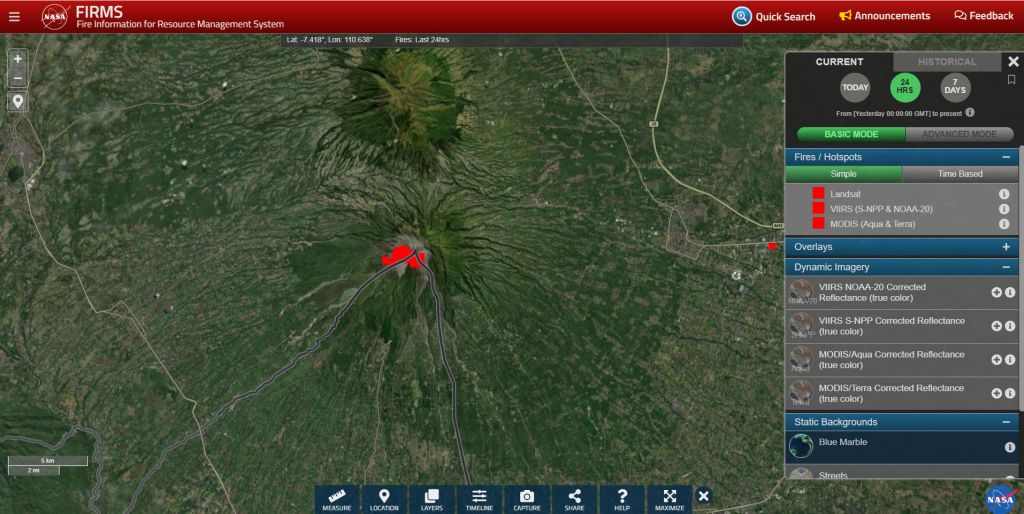Expand the Overlays section
Image resolution: width=1024 pixels, height=514 pixels.
coord(1005,247)
